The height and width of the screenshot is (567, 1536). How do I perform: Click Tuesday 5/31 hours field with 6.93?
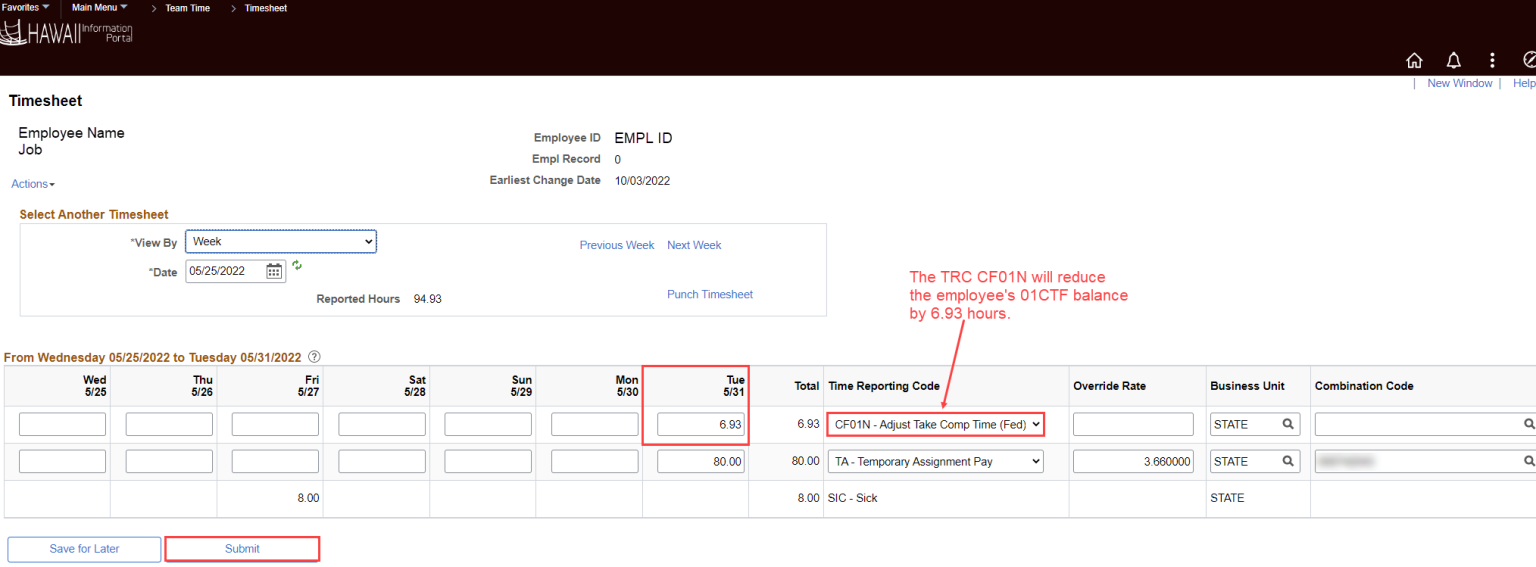[x=700, y=425]
